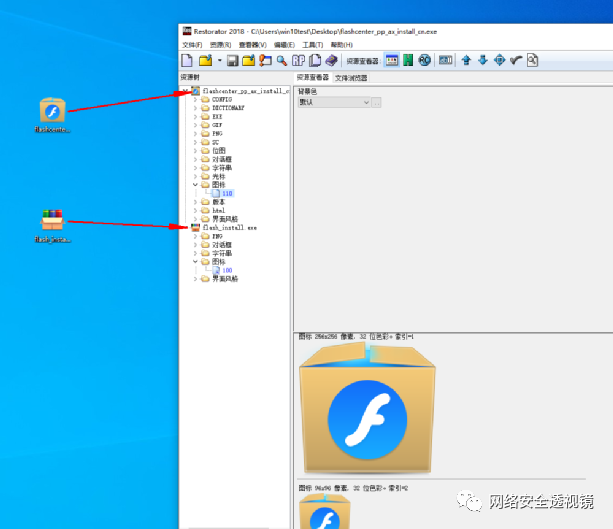Expand the CONFIG folder
Screen dimensions: 613x529
195,100
